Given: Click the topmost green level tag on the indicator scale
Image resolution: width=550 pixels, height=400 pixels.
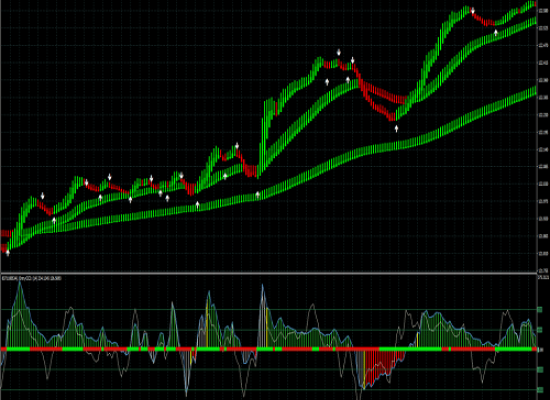Looking at the screenshot, I should (x=540, y=309).
